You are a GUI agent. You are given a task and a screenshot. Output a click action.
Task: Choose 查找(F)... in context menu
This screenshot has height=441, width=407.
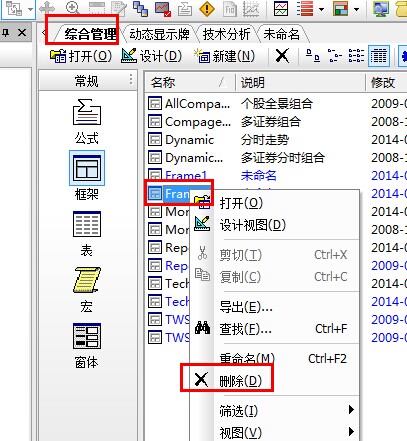pos(275,329)
